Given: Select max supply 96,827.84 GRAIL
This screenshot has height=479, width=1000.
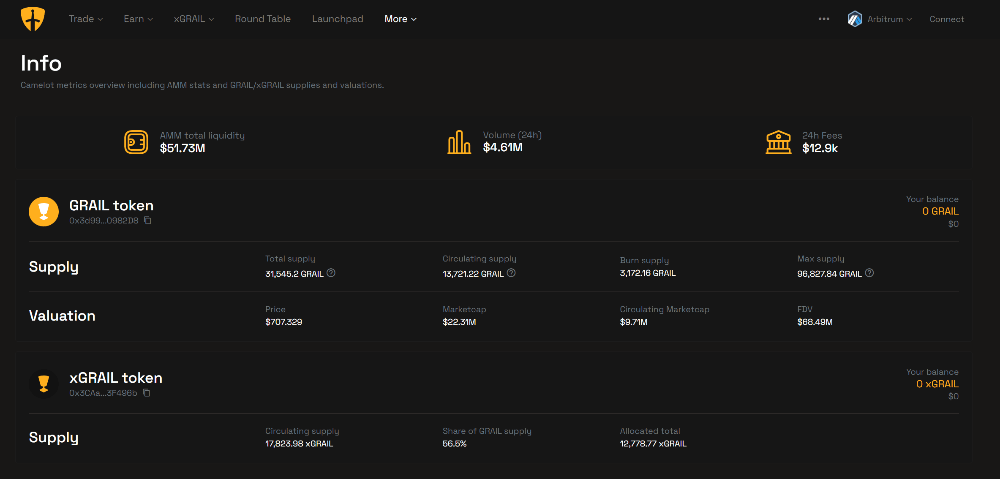Looking at the screenshot, I should click(830, 273).
